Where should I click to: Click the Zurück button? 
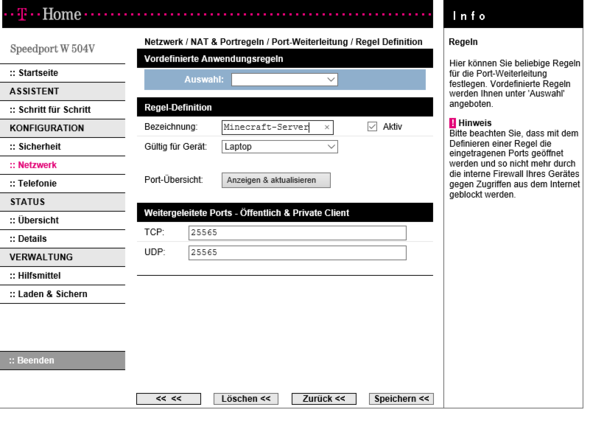pyautogui.click(x=324, y=399)
